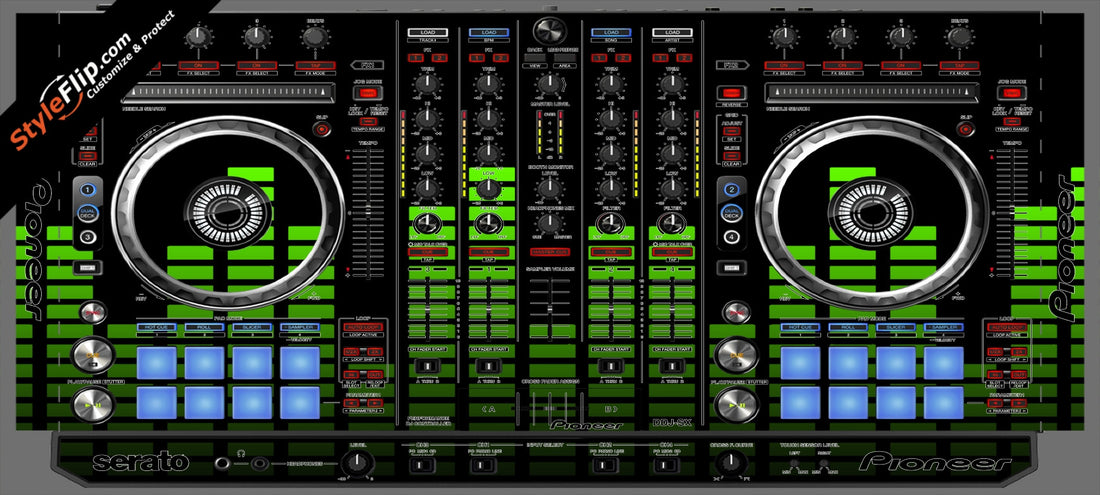Screen dimensions: 1100x495
Task: Tap the left deck SYNC button
Action: pyautogui.click(x=92, y=311)
